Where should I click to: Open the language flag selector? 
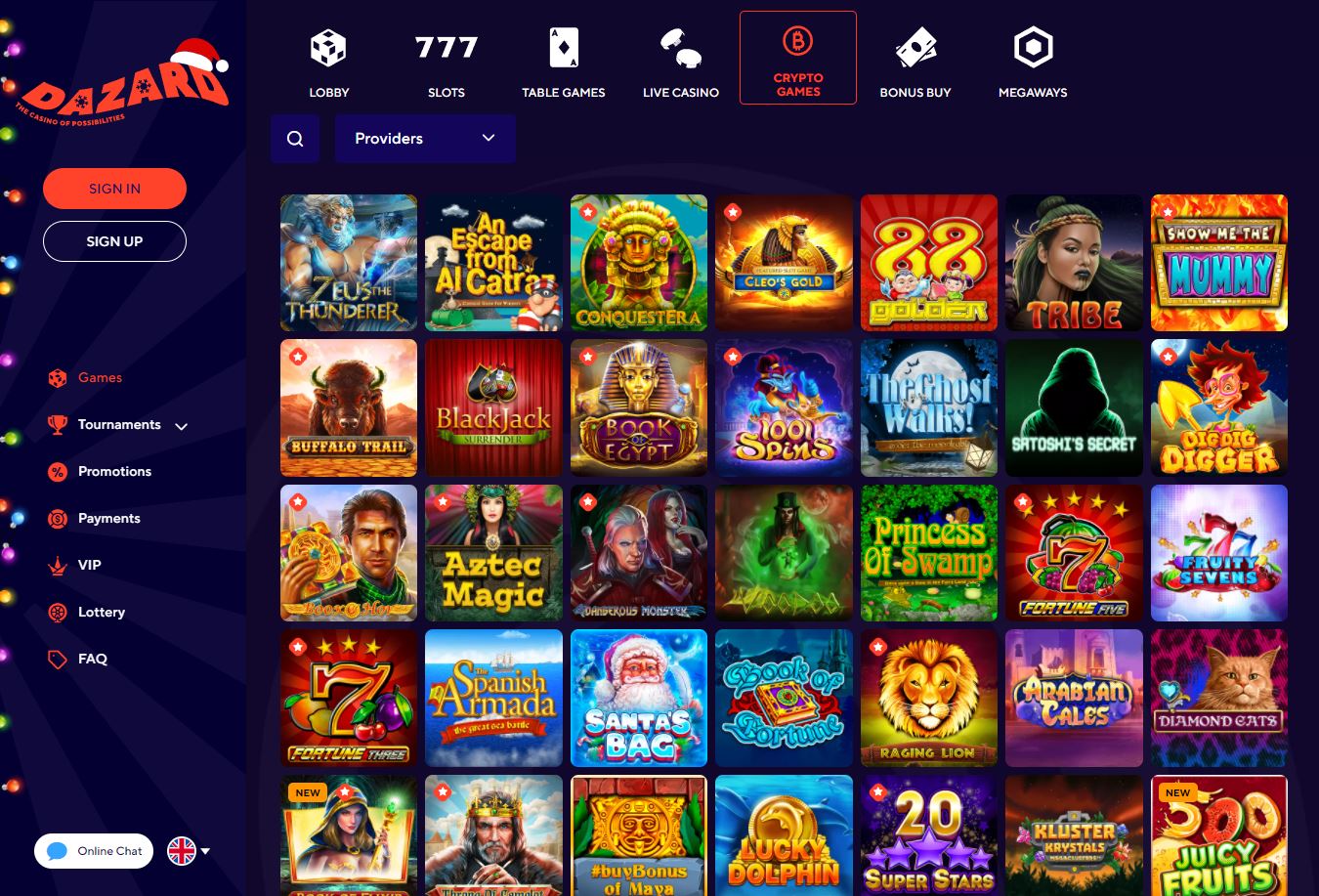click(x=188, y=851)
